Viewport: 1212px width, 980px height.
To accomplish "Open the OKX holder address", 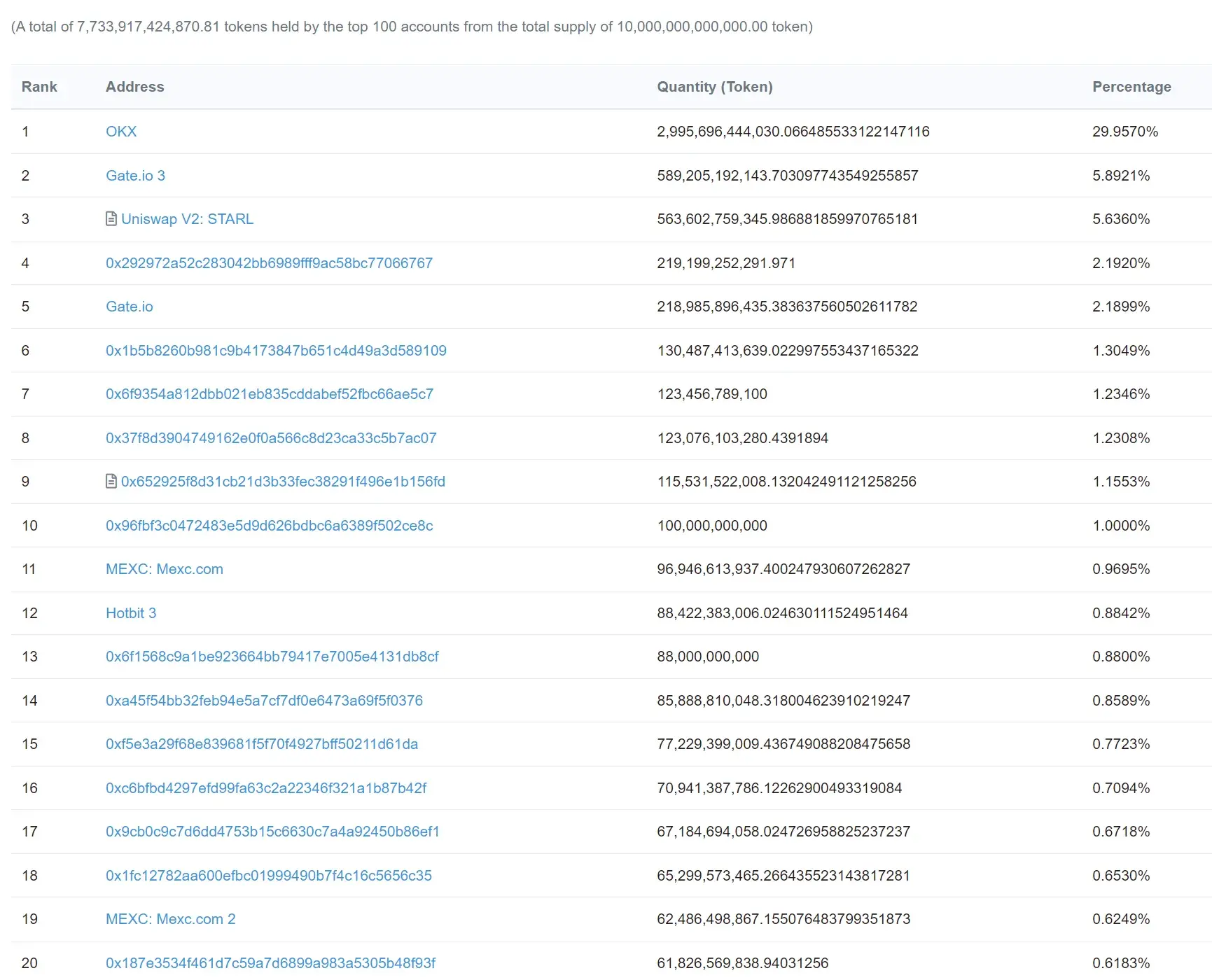I will pos(121,132).
